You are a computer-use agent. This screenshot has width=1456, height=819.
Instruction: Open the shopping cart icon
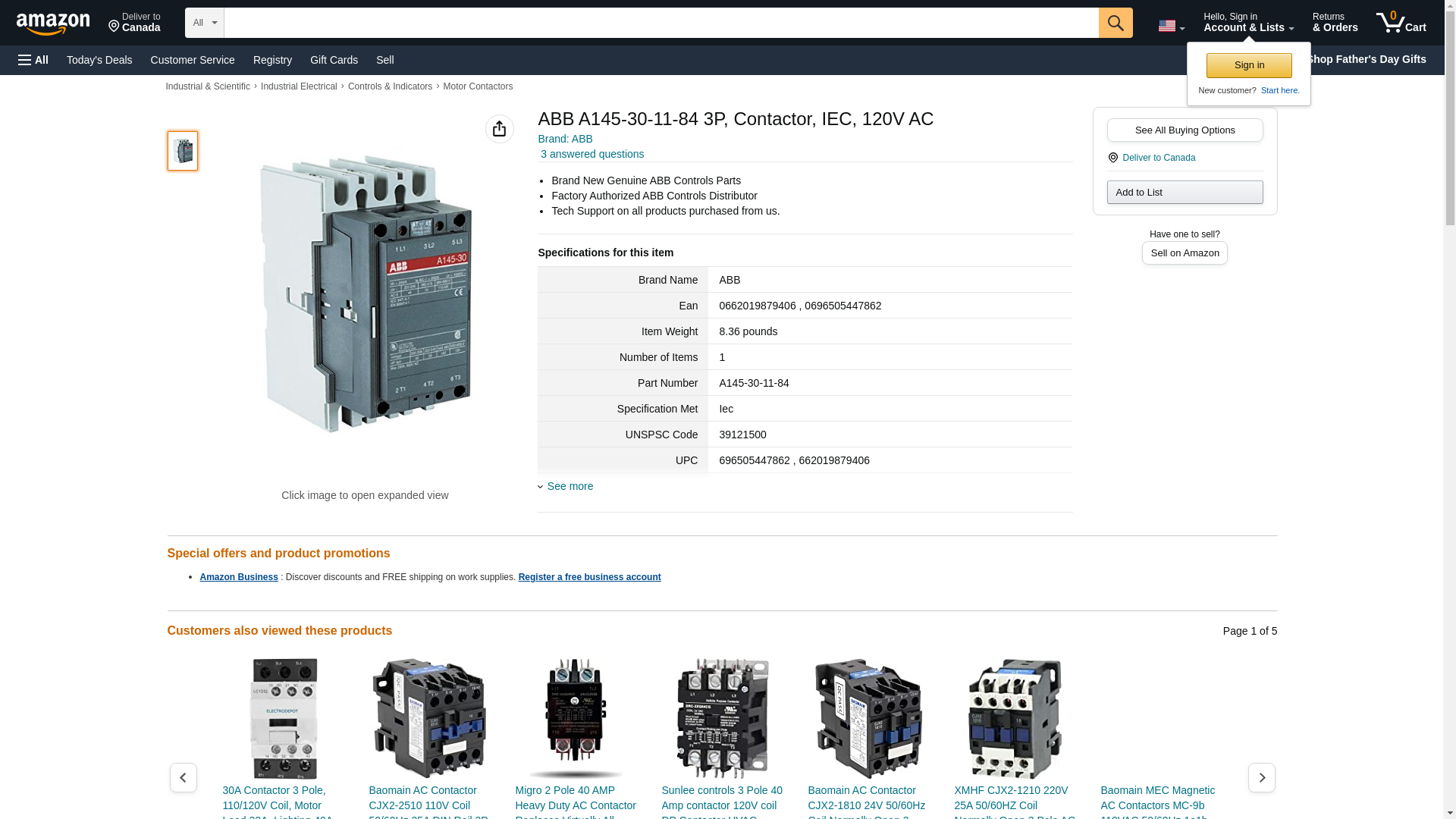pos(1400,23)
